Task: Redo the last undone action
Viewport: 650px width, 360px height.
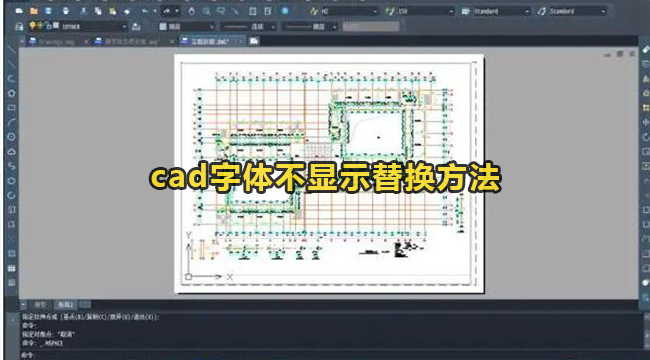Action: (x=167, y=11)
